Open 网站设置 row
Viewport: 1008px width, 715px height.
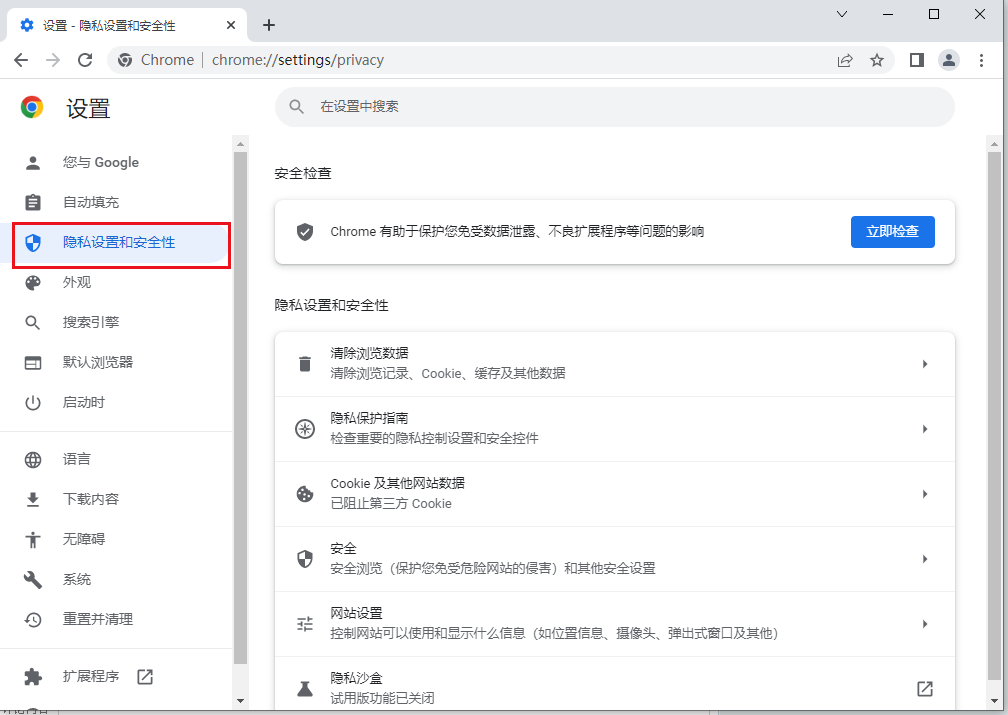615,624
